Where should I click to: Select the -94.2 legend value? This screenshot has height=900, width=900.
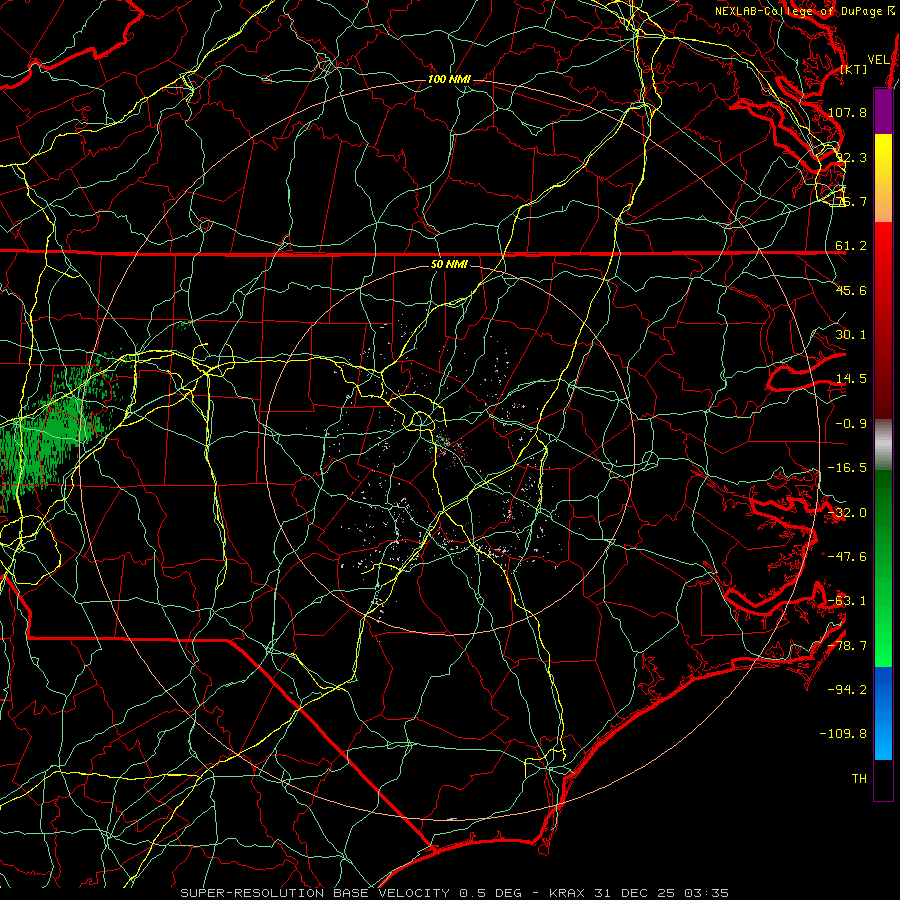pos(847,689)
